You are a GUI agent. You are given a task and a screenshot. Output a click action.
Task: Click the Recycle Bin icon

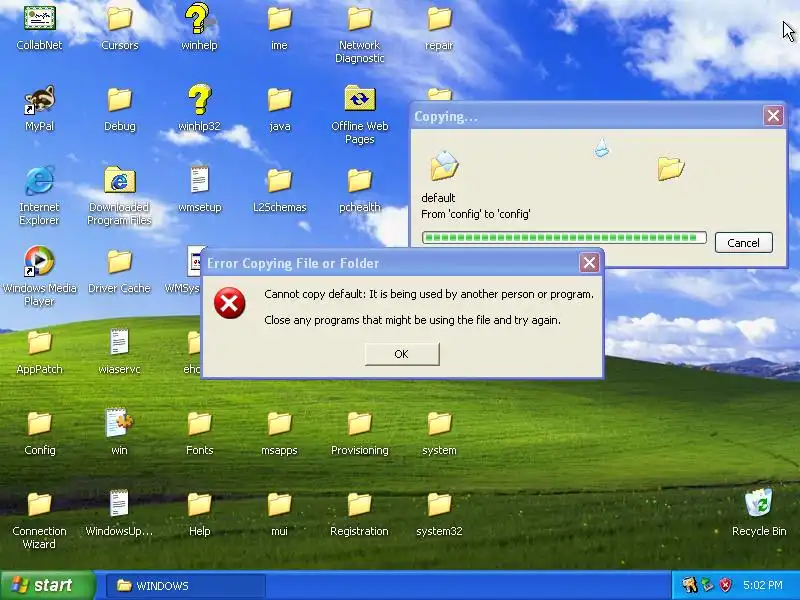[759, 503]
